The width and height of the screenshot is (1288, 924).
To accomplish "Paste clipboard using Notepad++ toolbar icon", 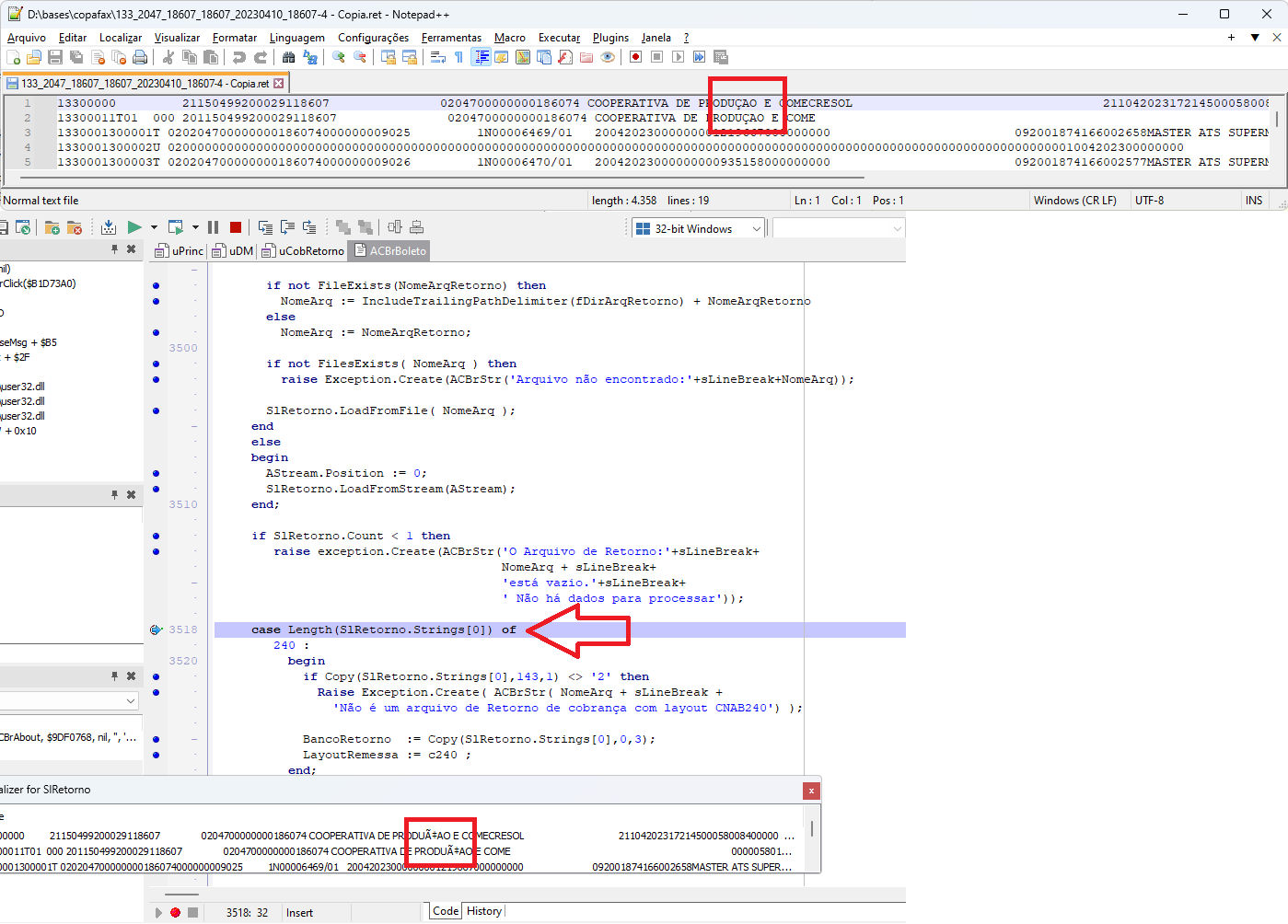I will click(211, 57).
